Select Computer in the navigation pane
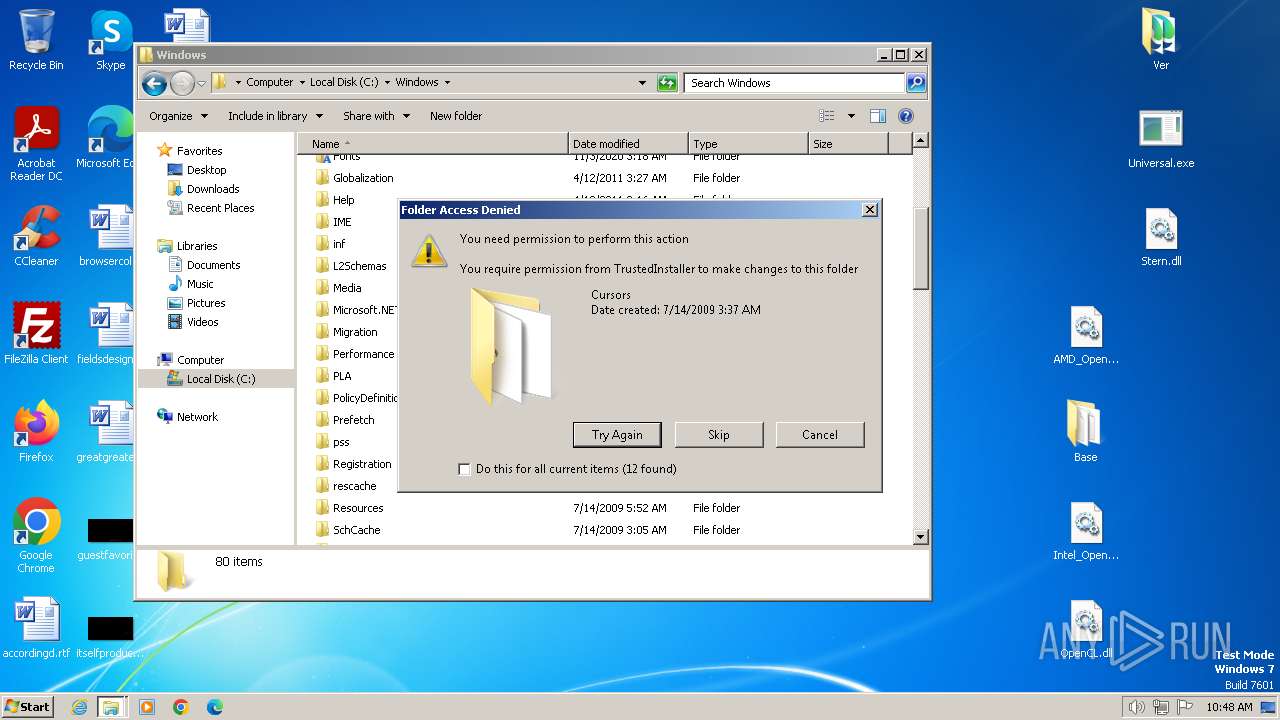Viewport: 1280px width, 720px height. point(200,360)
